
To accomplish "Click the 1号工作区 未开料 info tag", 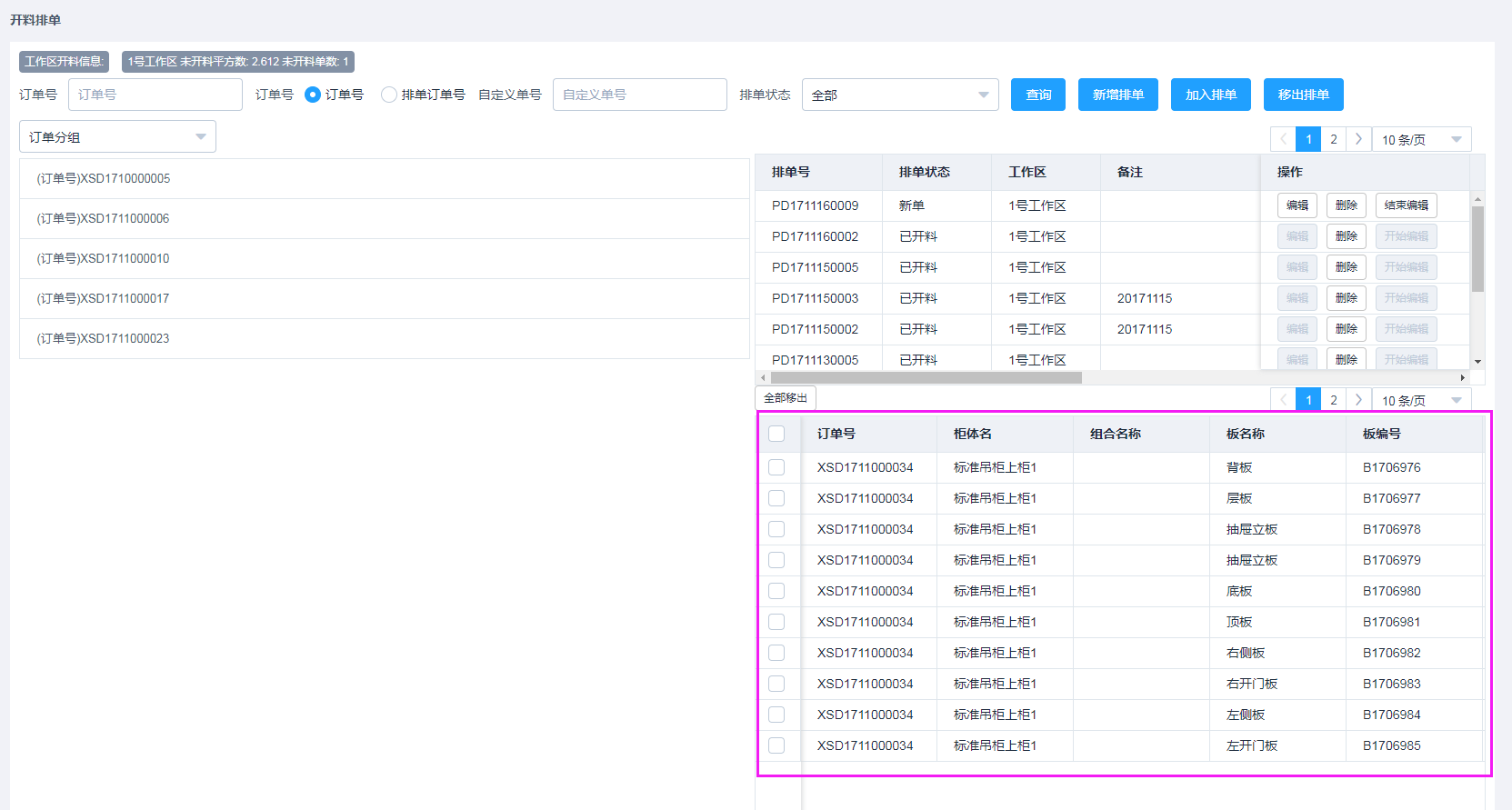I will point(238,62).
